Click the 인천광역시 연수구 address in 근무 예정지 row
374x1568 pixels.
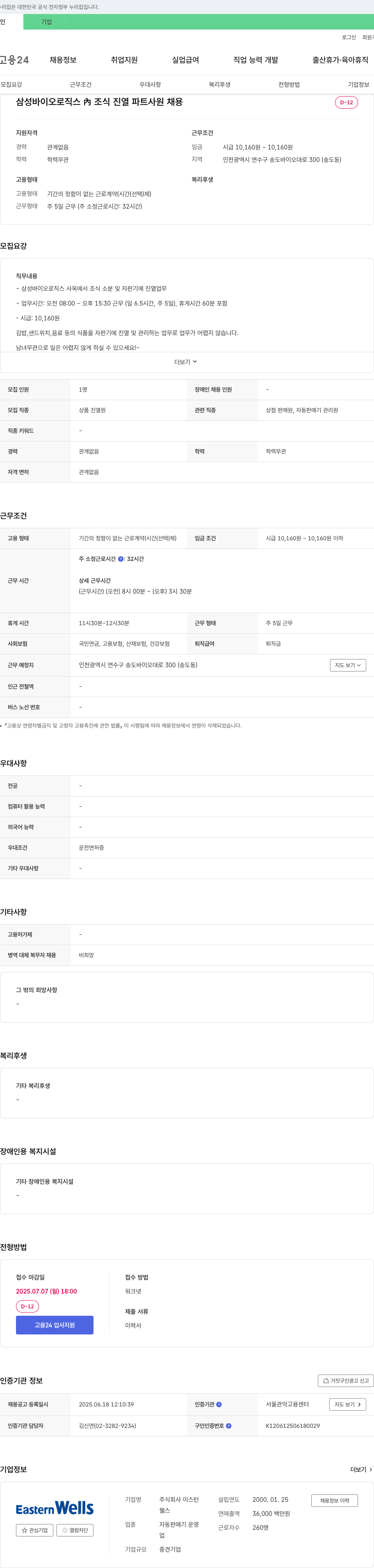click(x=138, y=665)
